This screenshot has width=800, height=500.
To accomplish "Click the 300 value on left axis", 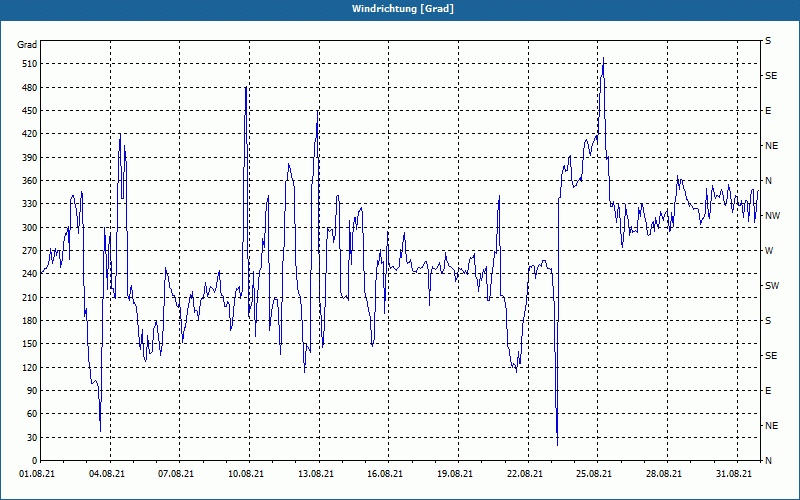I will pos(30,228).
